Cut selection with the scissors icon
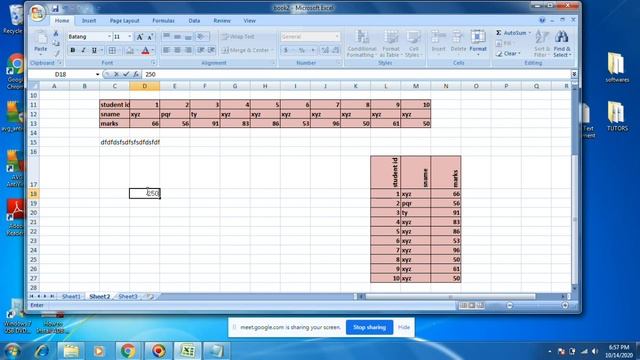The width and height of the screenshot is (640, 360). 56,33
